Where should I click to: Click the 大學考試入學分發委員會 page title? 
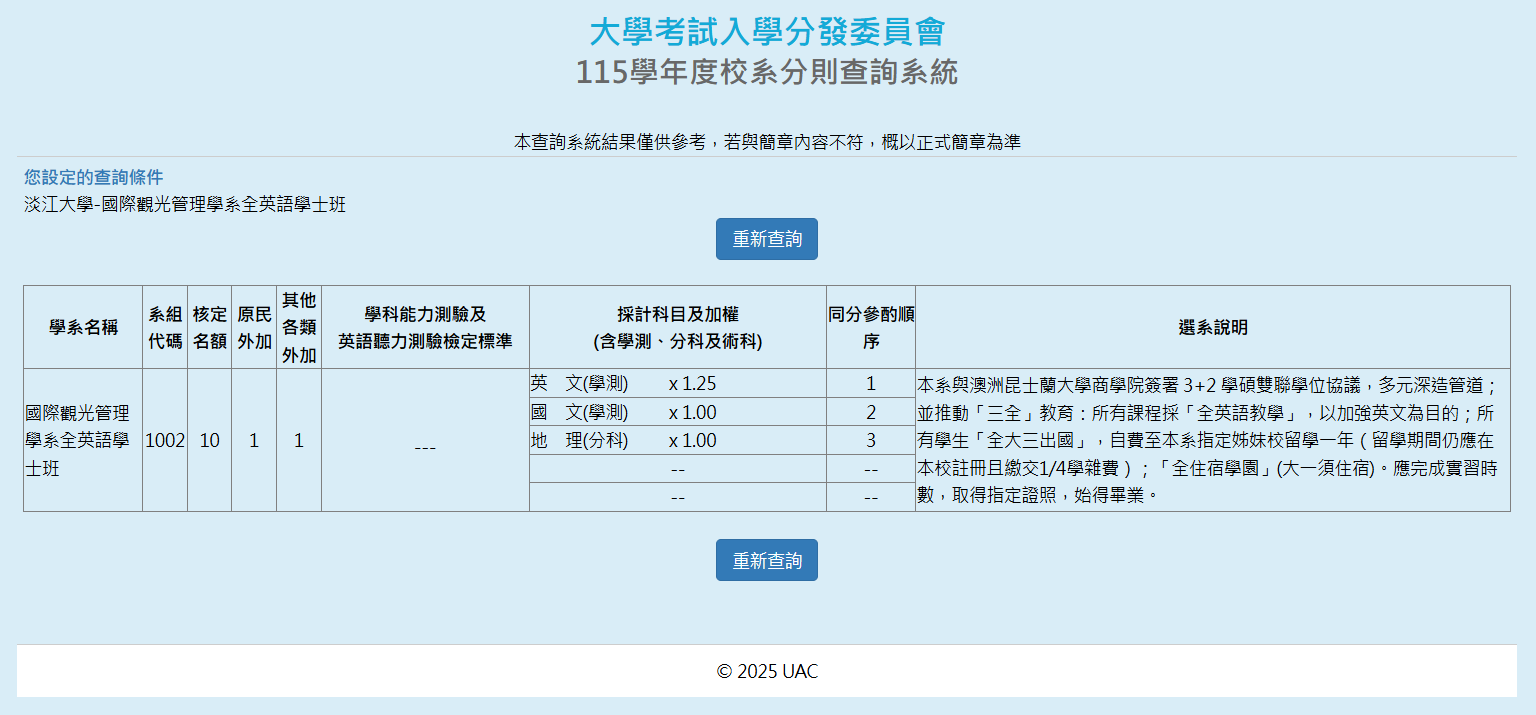766,32
